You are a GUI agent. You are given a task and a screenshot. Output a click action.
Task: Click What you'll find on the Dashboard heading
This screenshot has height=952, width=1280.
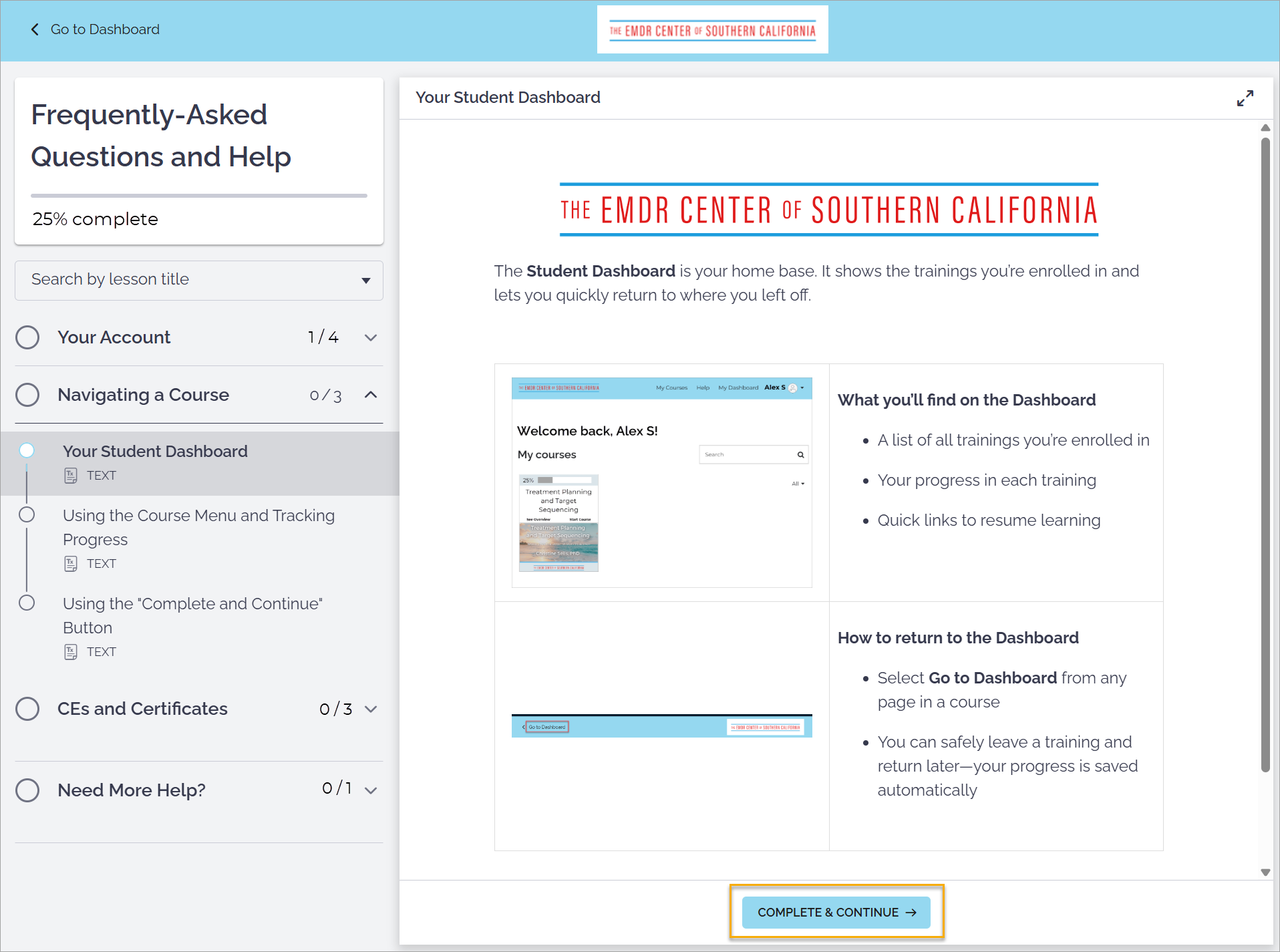[x=967, y=400]
